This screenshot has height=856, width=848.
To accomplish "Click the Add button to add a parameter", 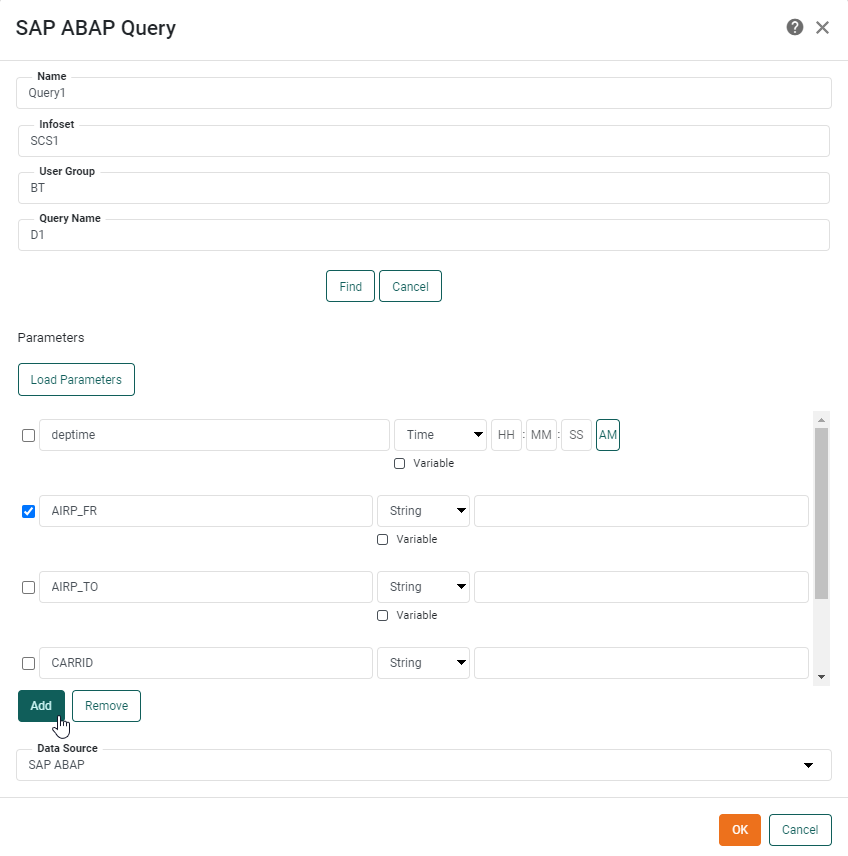I will click(x=41, y=706).
